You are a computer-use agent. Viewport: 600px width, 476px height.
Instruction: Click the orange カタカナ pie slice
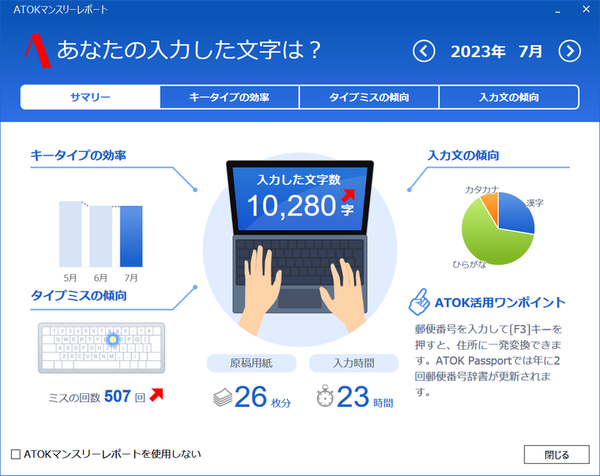[x=491, y=205]
